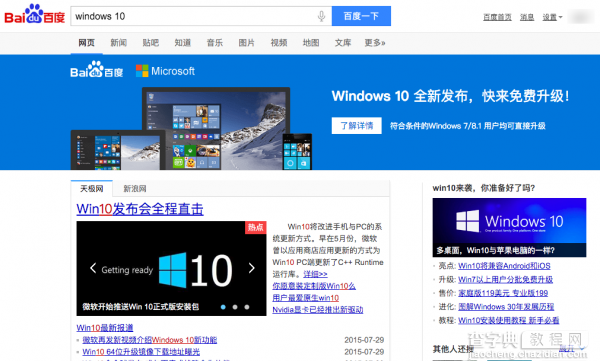Select the 贴吧 search tab
Image resolution: width=600 pixels, height=361 pixels.
tap(151, 43)
